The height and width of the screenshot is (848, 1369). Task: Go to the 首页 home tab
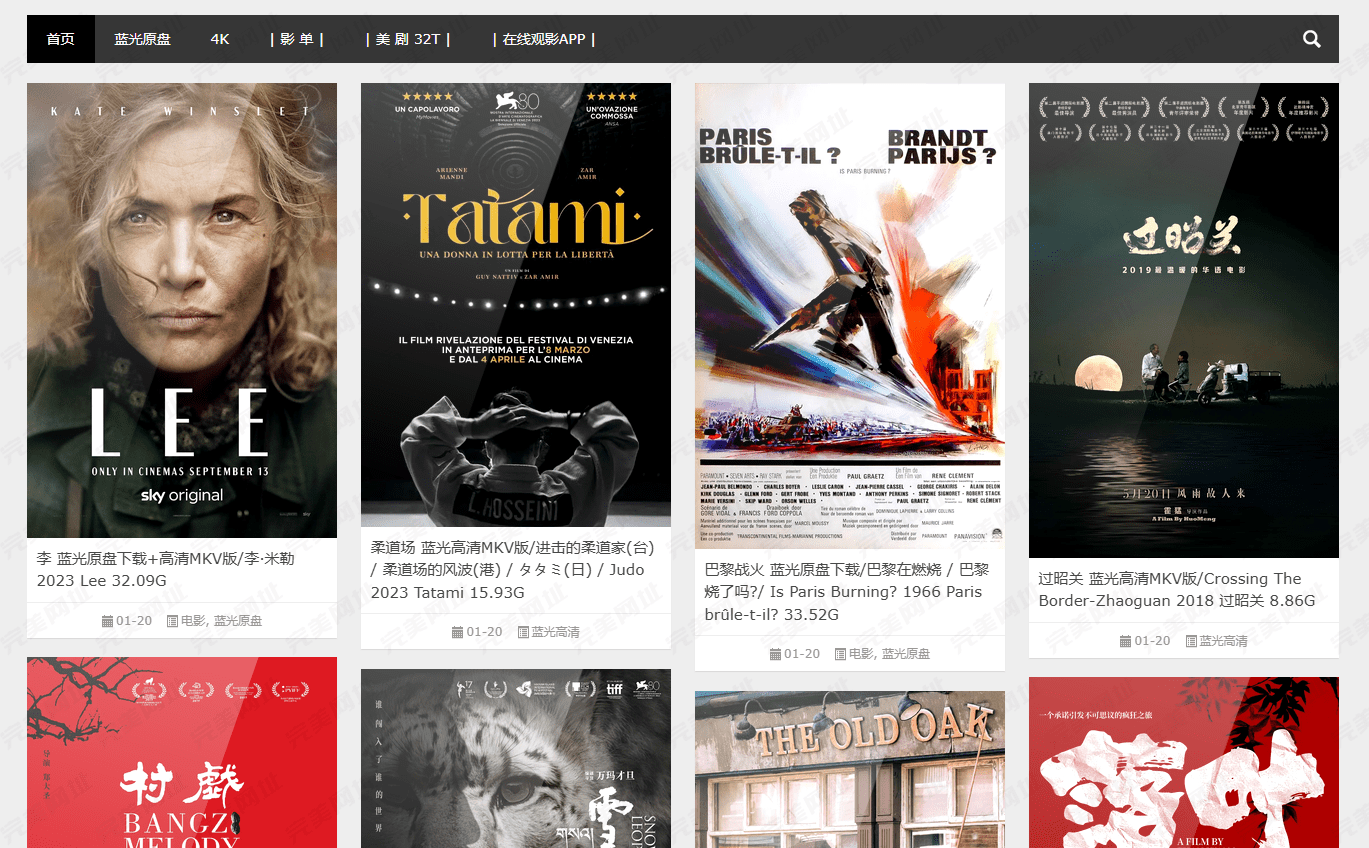click(x=61, y=39)
